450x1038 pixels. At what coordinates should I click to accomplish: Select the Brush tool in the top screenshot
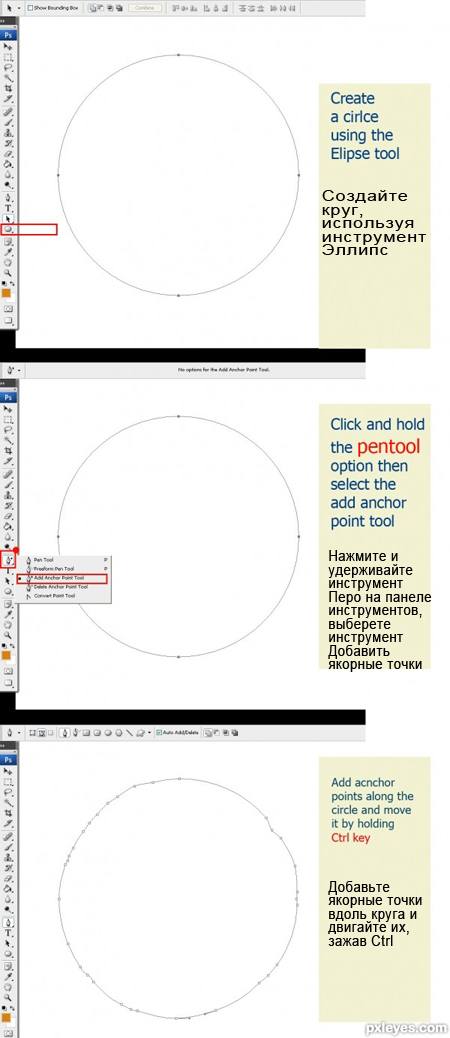[9, 122]
